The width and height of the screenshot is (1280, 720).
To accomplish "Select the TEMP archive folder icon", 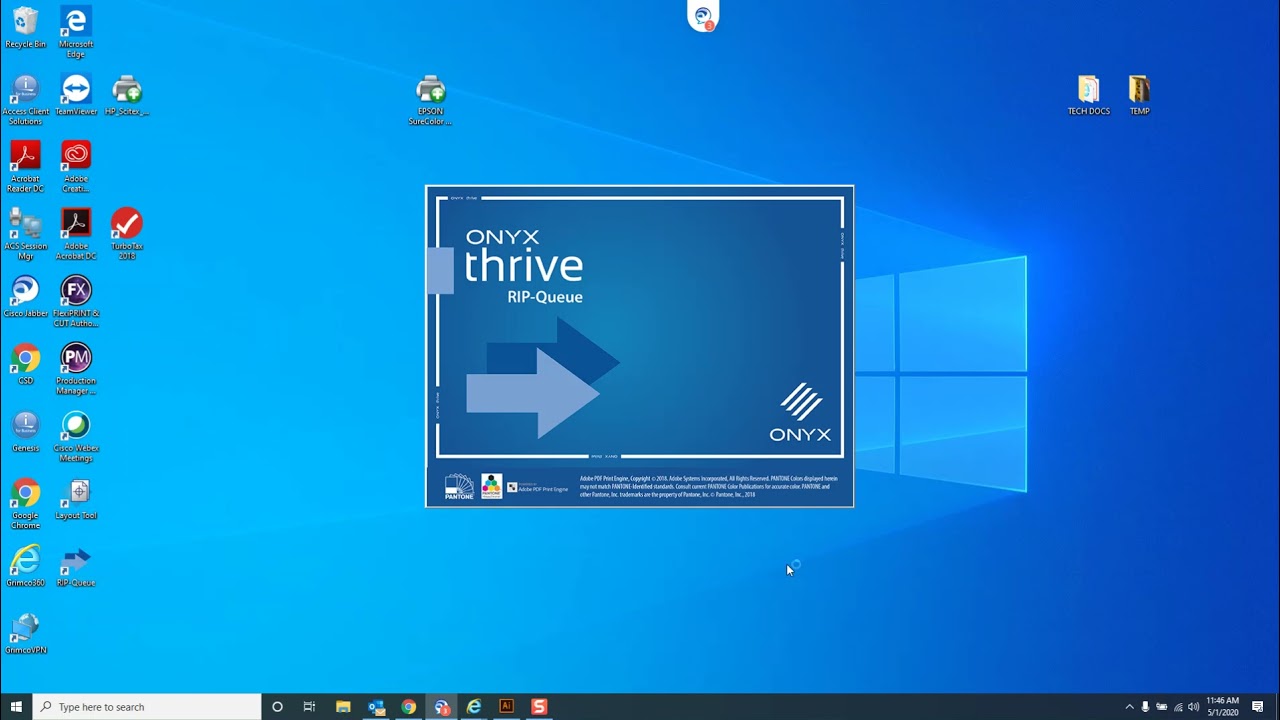I will pos(1139,95).
